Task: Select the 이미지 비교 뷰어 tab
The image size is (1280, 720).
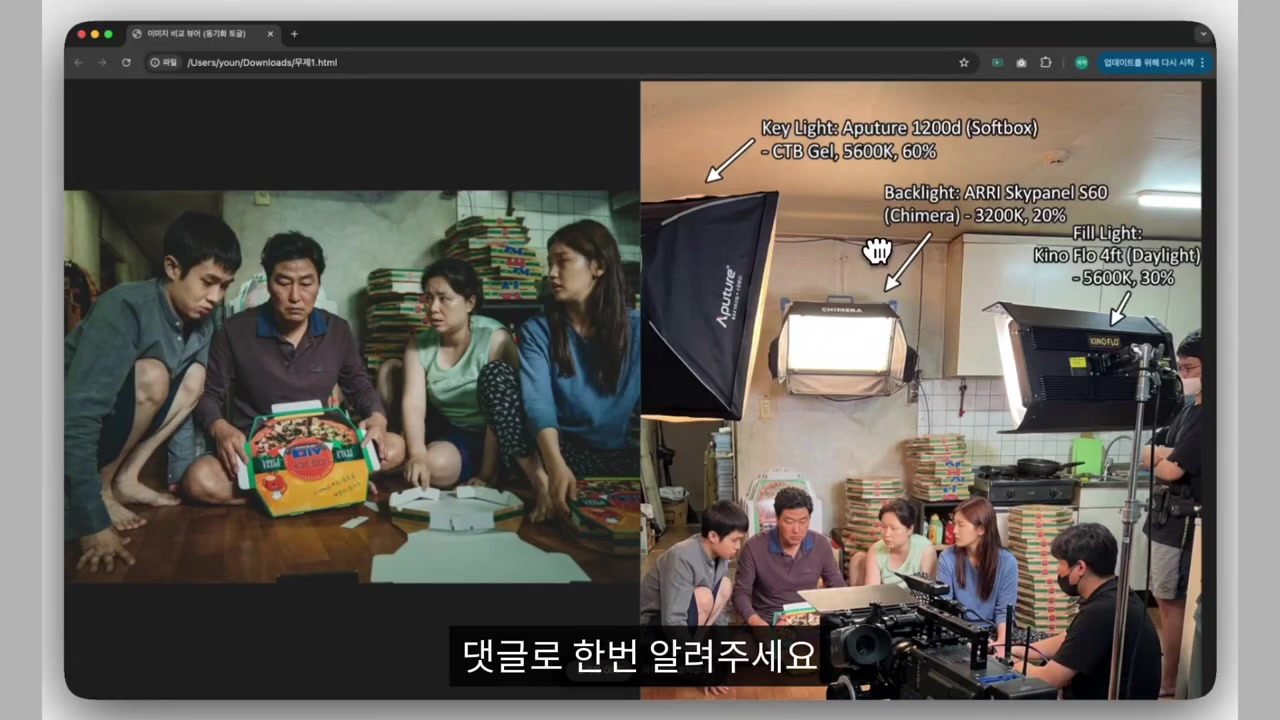Action: tap(203, 34)
